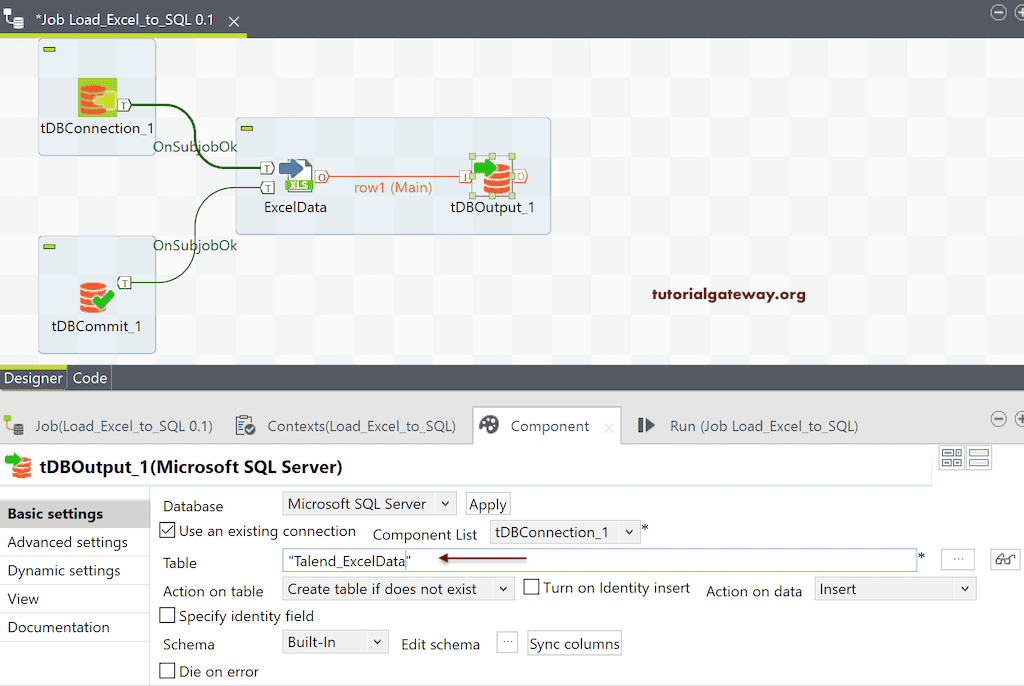Select the tDBOutput_1 component on the canvas

pyautogui.click(x=492, y=175)
